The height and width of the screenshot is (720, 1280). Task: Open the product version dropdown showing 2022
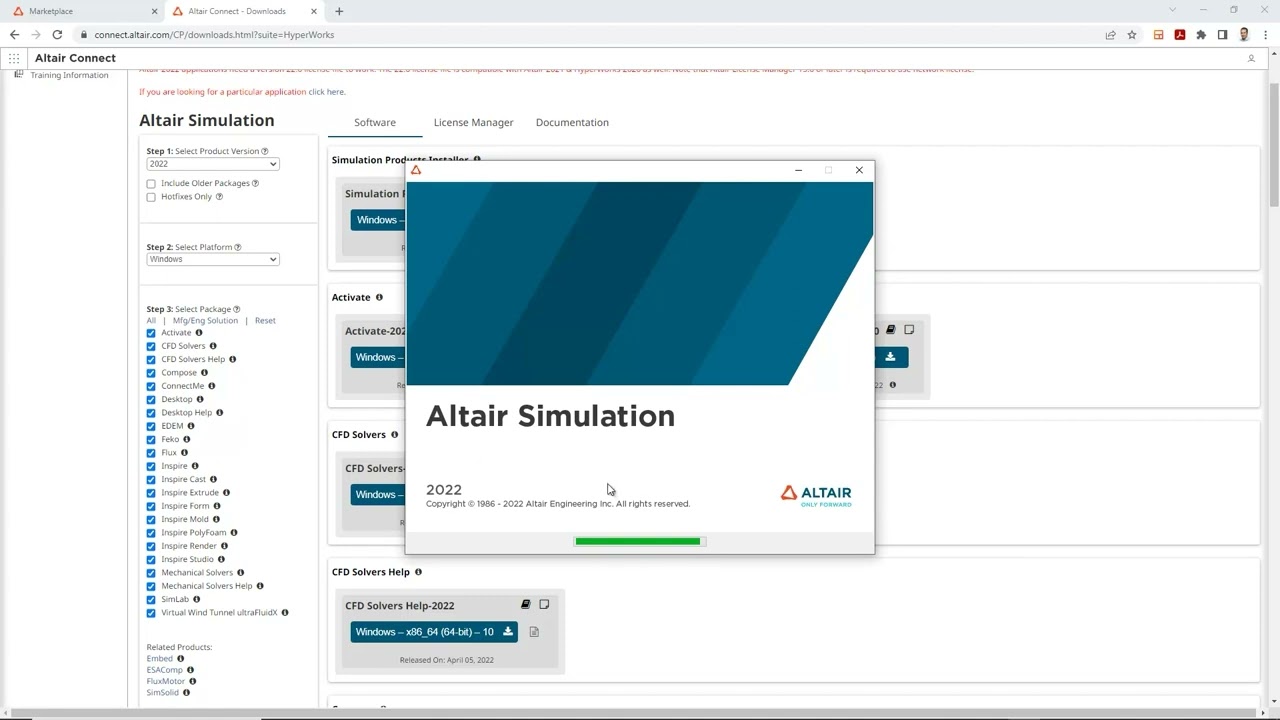[212, 164]
